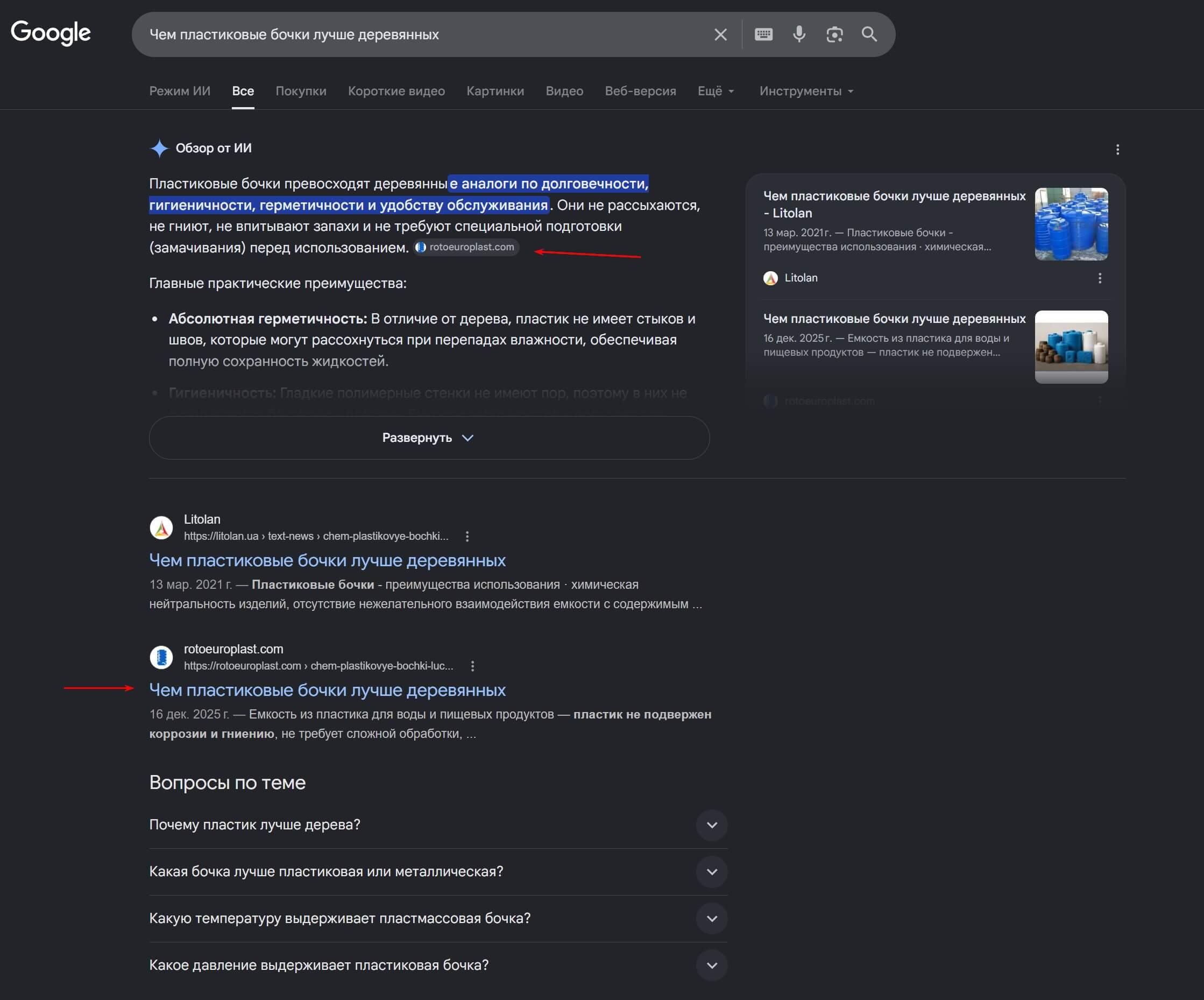This screenshot has height=1000, width=1204.
Task: Submit search with the magnifier icon
Action: pyautogui.click(x=869, y=34)
